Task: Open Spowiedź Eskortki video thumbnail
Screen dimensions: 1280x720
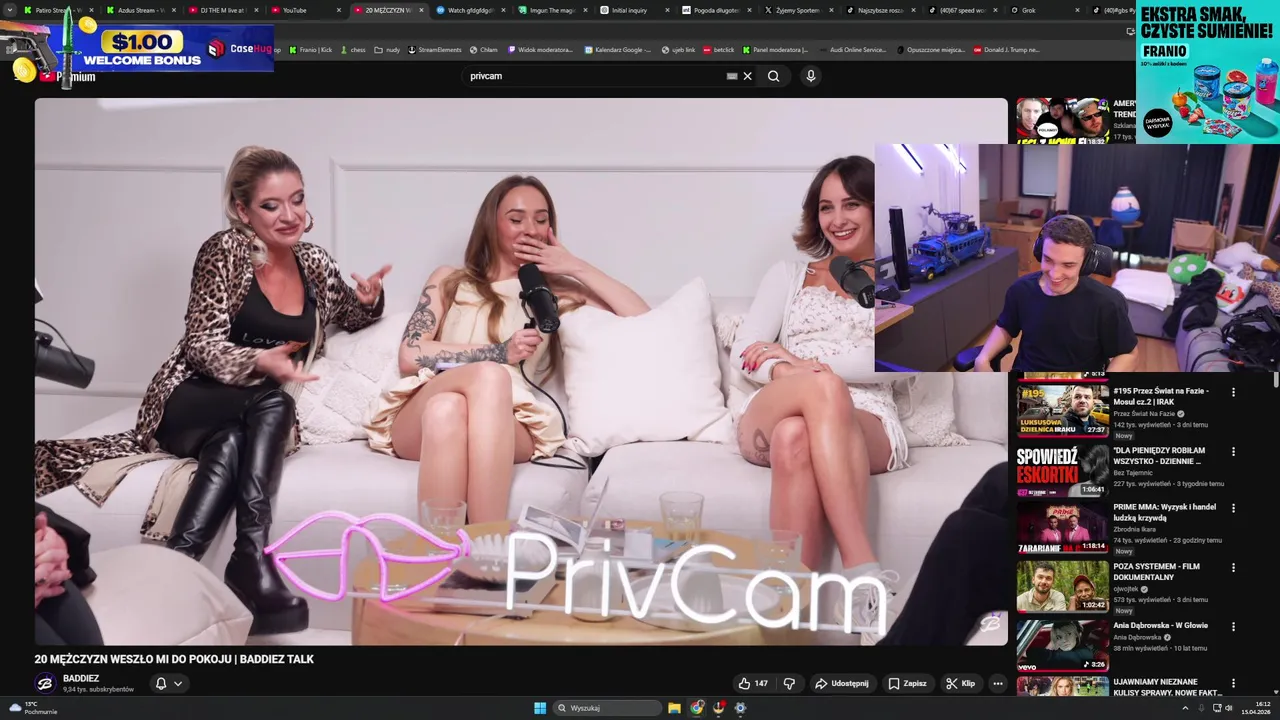Action: click(x=1062, y=470)
